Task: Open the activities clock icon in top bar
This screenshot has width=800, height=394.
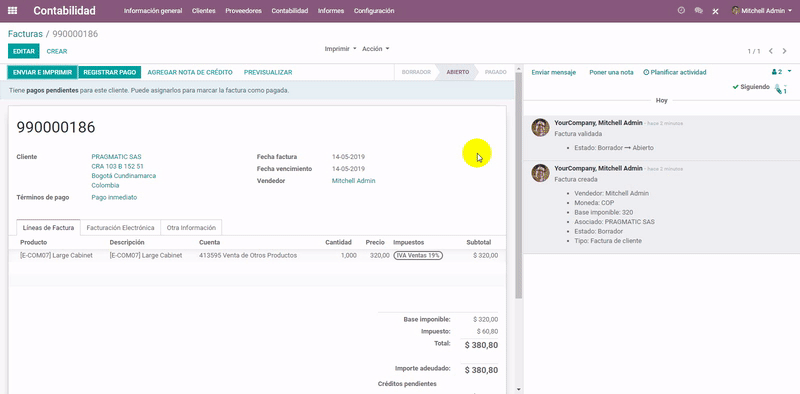Action: pyautogui.click(x=681, y=11)
